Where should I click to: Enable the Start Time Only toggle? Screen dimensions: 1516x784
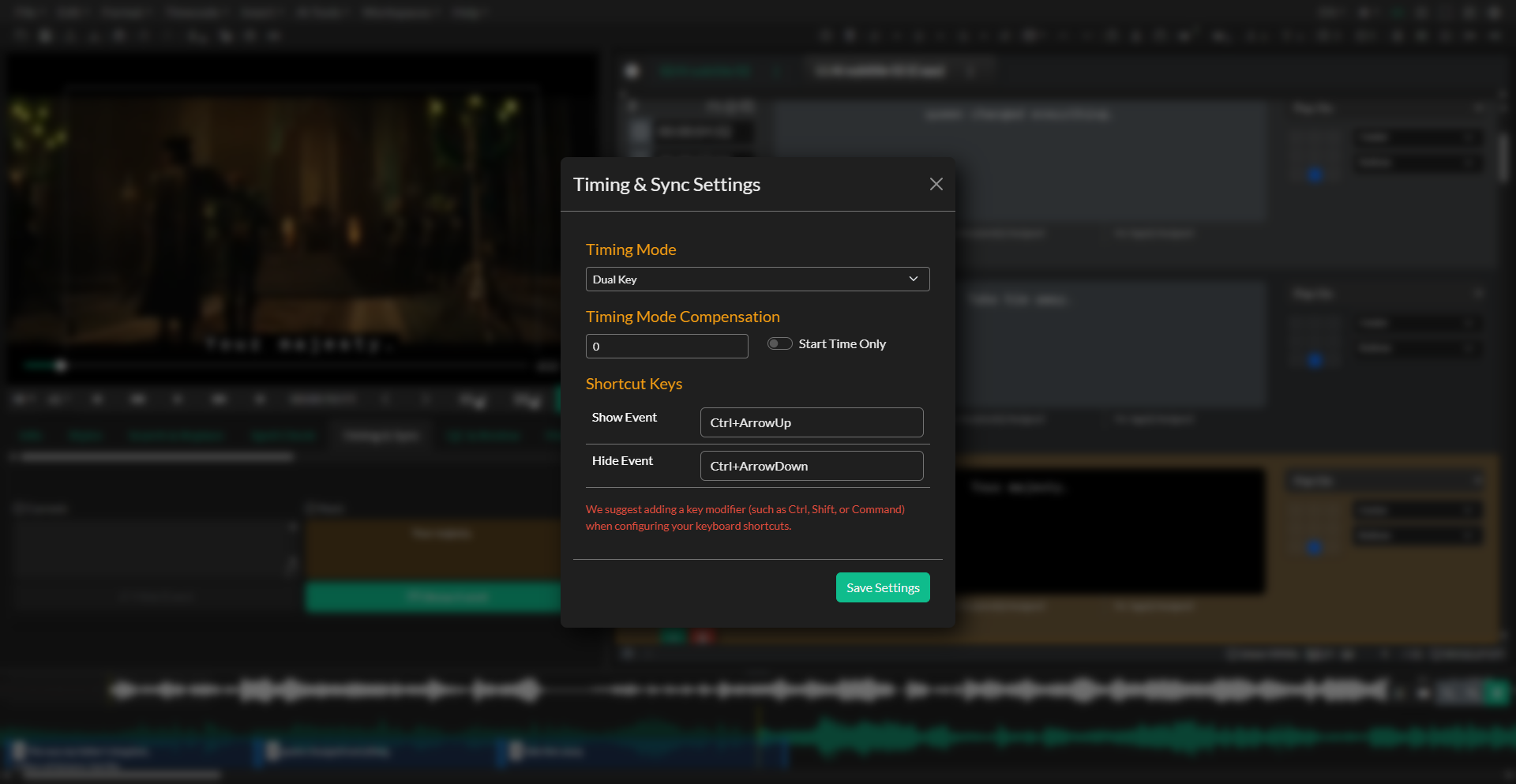click(x=779, y=343)
